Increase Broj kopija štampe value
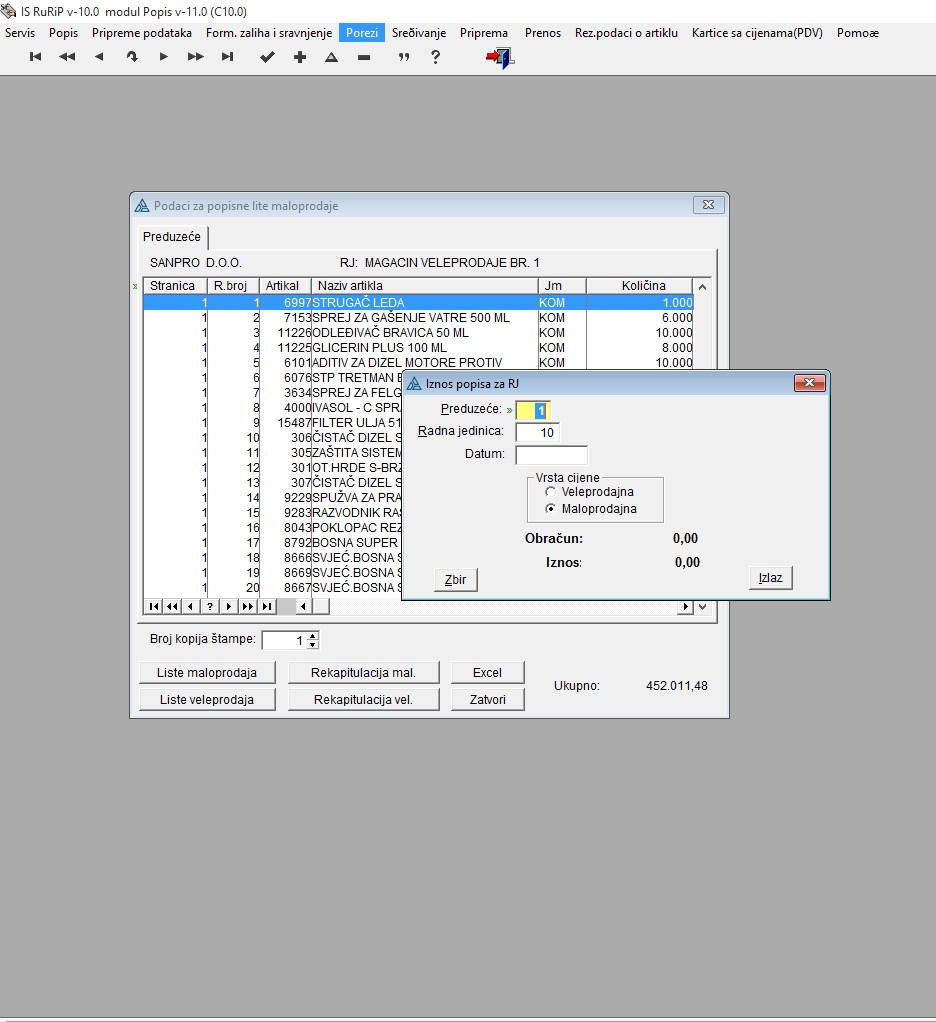The height and width of the screenshot is (1022, 936). coord(313,636)
